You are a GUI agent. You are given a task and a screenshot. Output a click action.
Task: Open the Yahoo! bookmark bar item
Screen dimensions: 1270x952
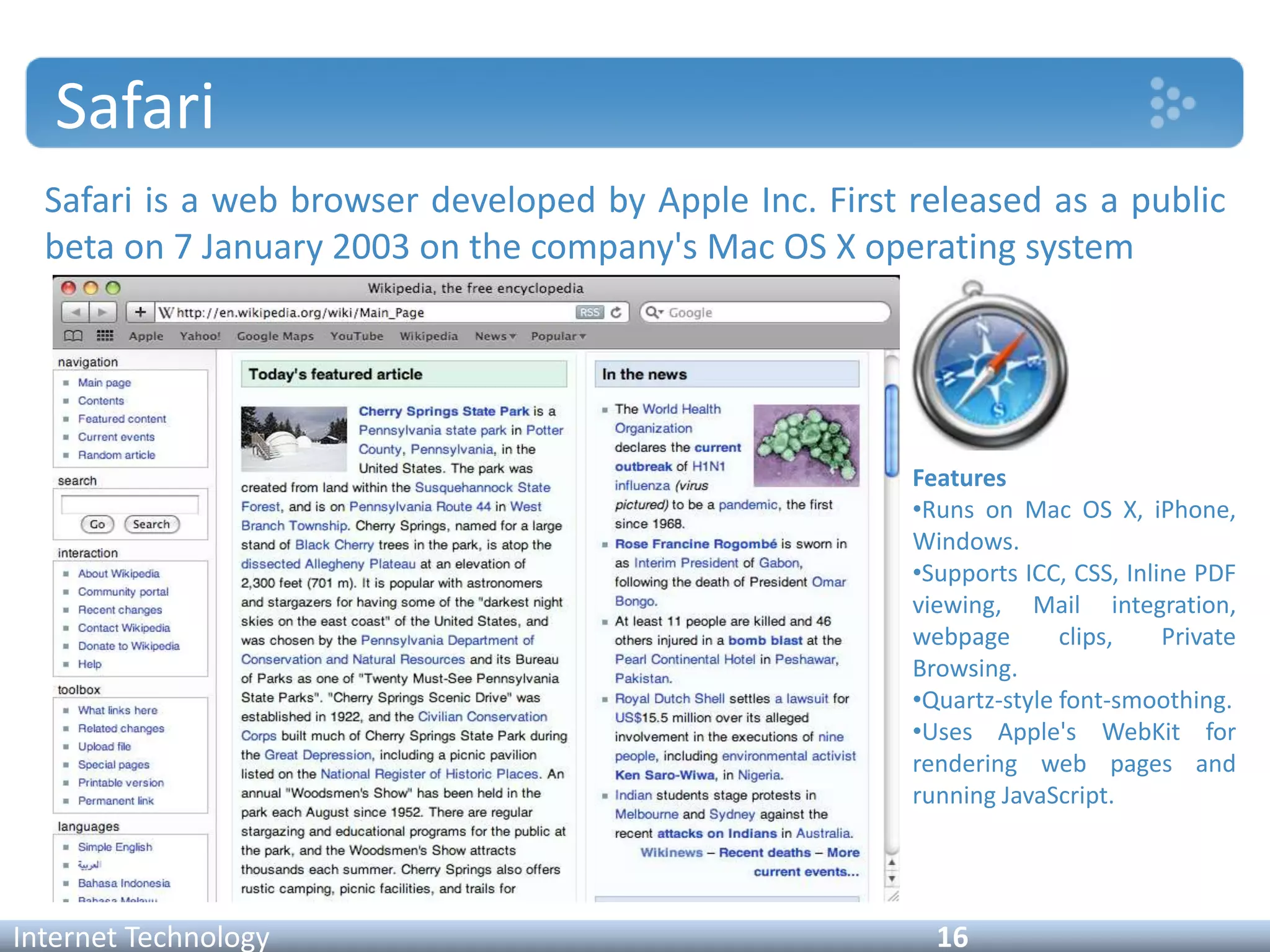[200, 336]
